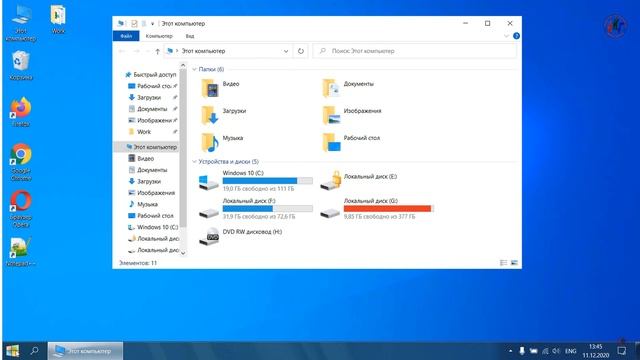
Task: Select Быстрый доступ in navigation pane
Action: [150, 75]
